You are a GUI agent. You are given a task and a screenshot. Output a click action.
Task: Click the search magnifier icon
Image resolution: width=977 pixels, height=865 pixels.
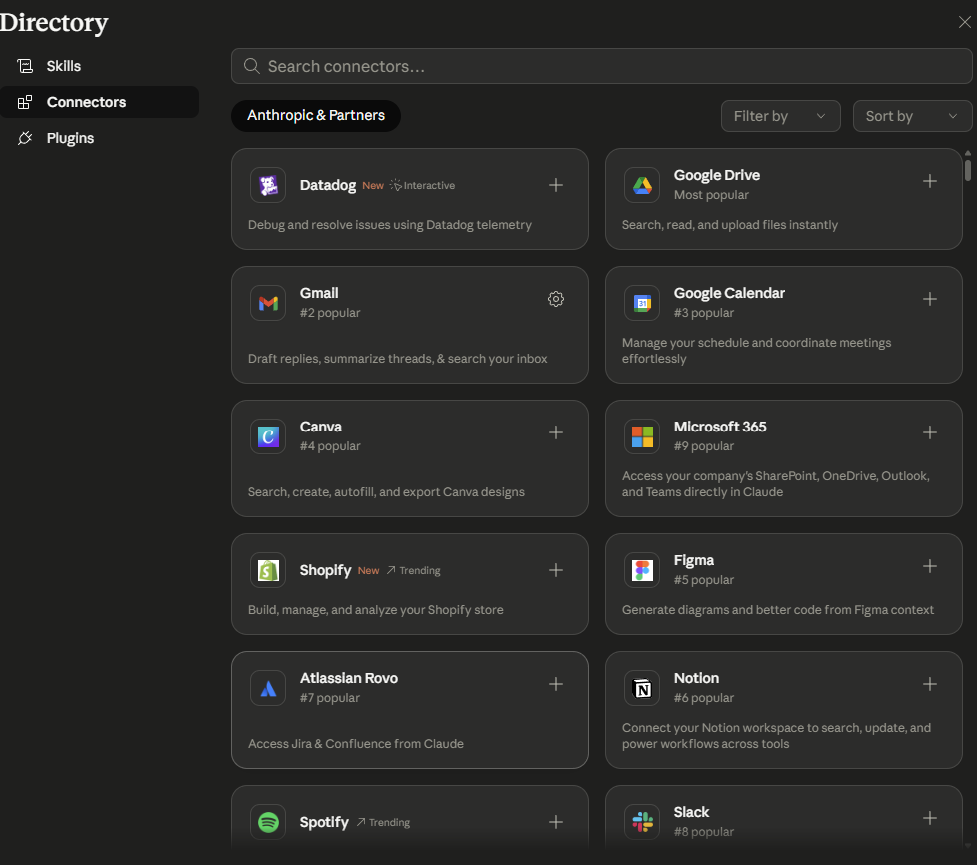(x=252, y=66)
